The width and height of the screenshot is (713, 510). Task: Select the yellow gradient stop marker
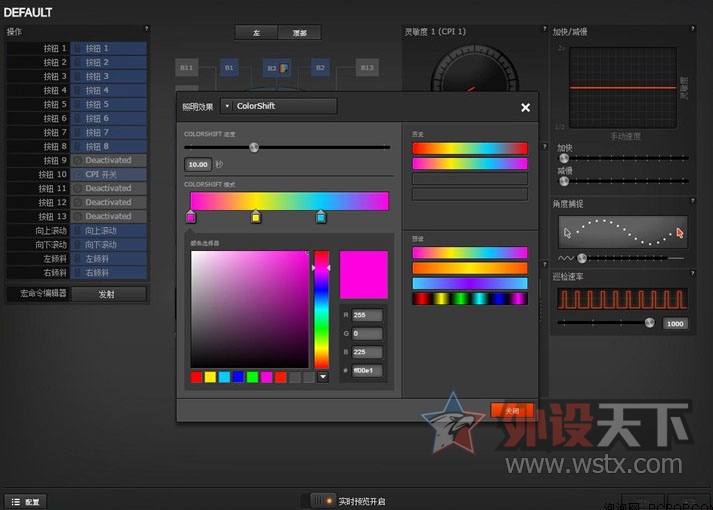256,217
